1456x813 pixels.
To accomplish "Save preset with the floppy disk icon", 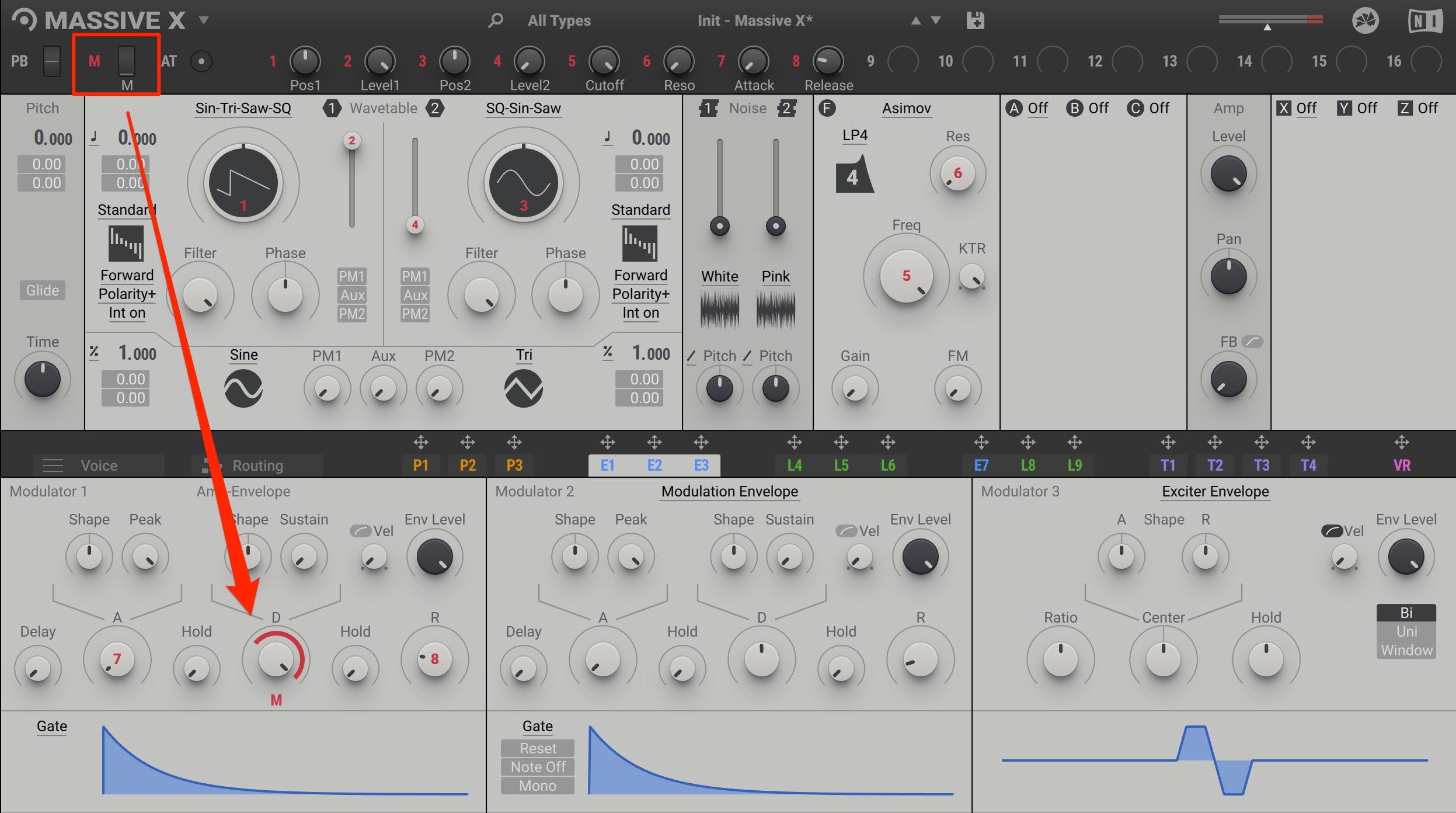I will pos(975,20).
